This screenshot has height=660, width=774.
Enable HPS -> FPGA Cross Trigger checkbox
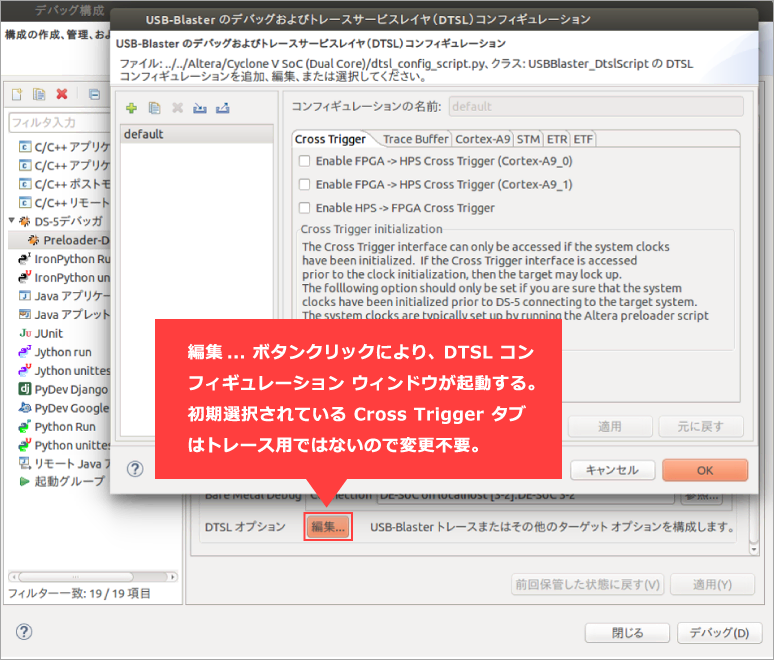click(x=305, y=208)
